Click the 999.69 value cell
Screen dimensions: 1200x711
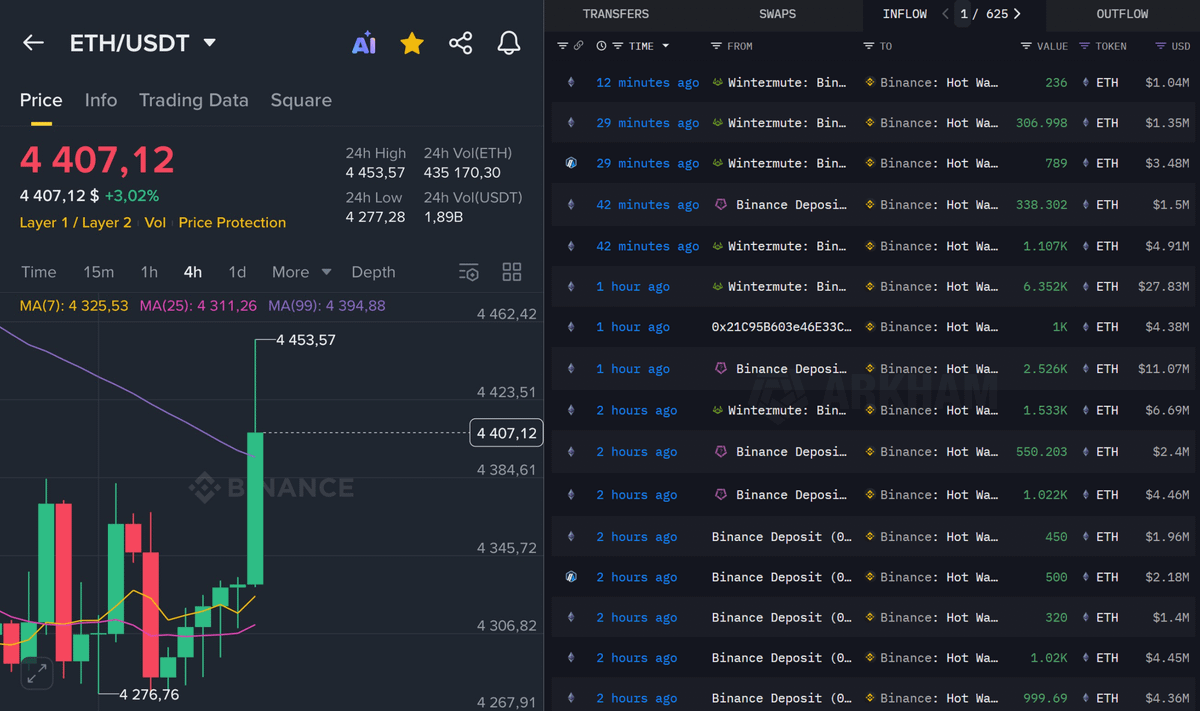1045,699
